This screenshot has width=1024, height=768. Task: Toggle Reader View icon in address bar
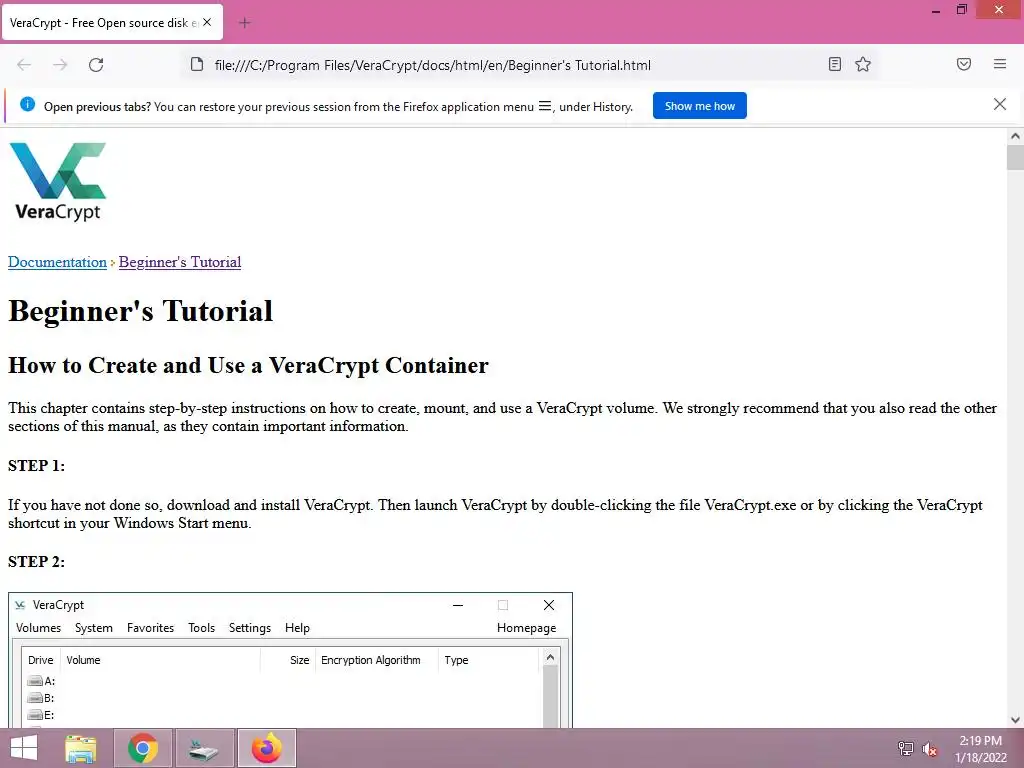835,64
